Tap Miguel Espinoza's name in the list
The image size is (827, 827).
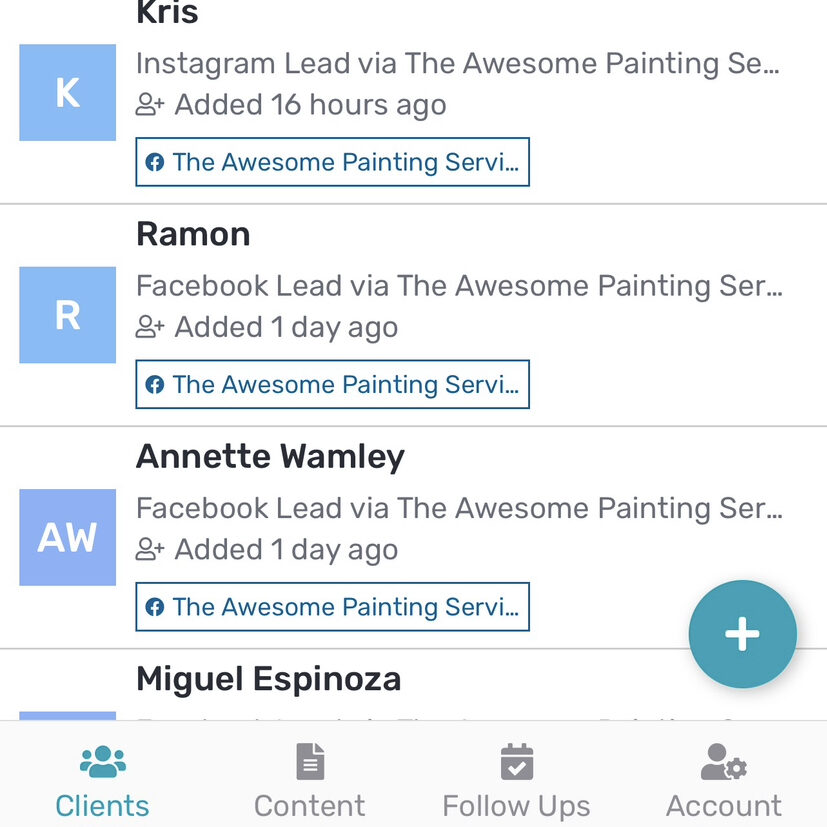coord(268,679)
